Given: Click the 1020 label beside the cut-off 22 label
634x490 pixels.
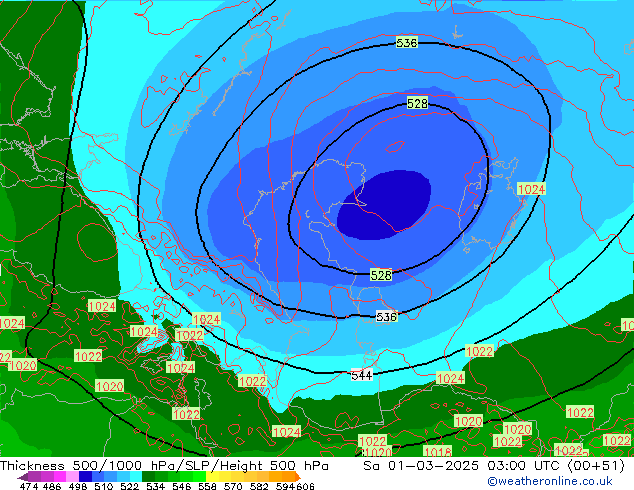Looking at the screenshot, I should [23, 365].
